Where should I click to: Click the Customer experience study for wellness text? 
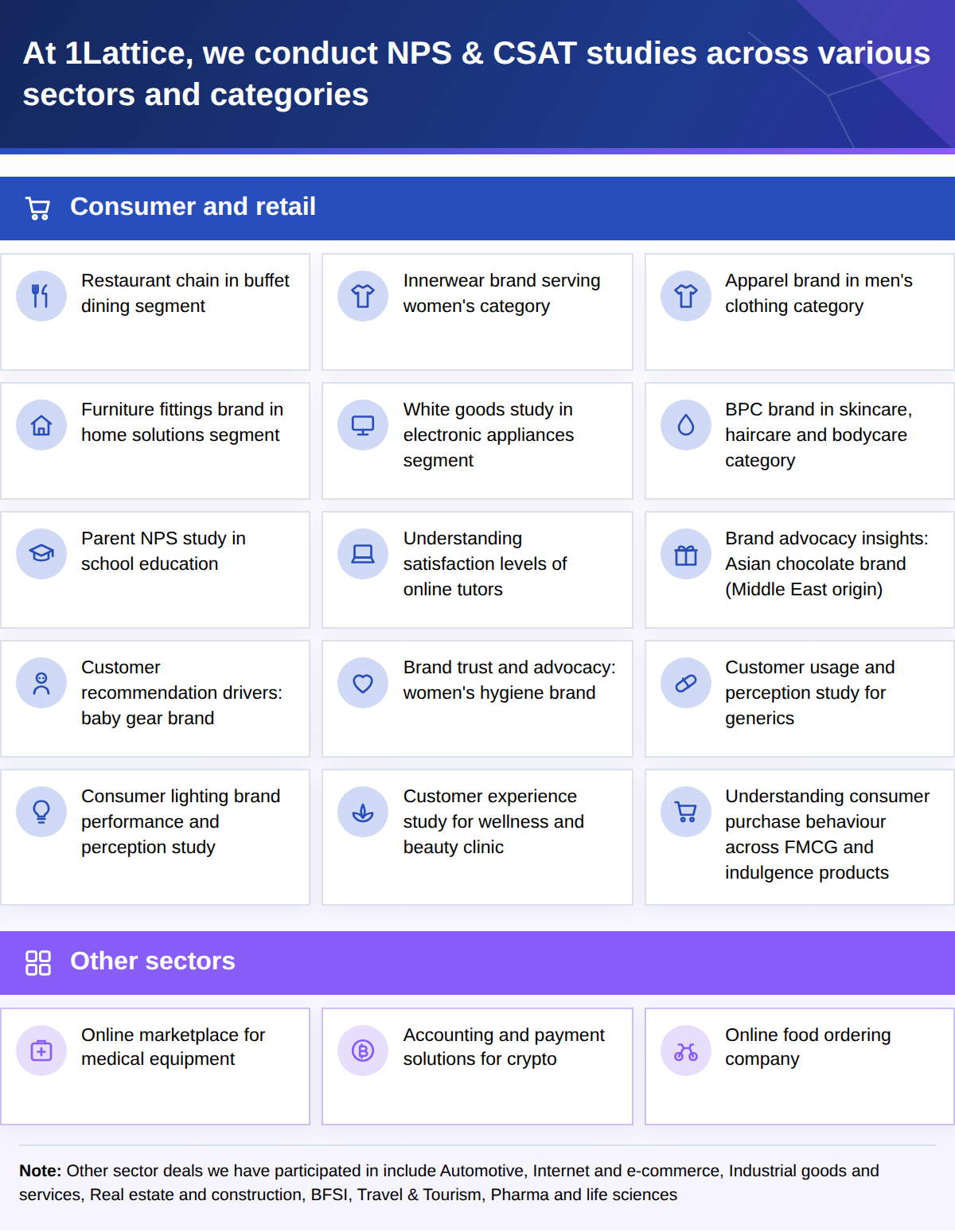pyautogui.click(x=493, y=821)
